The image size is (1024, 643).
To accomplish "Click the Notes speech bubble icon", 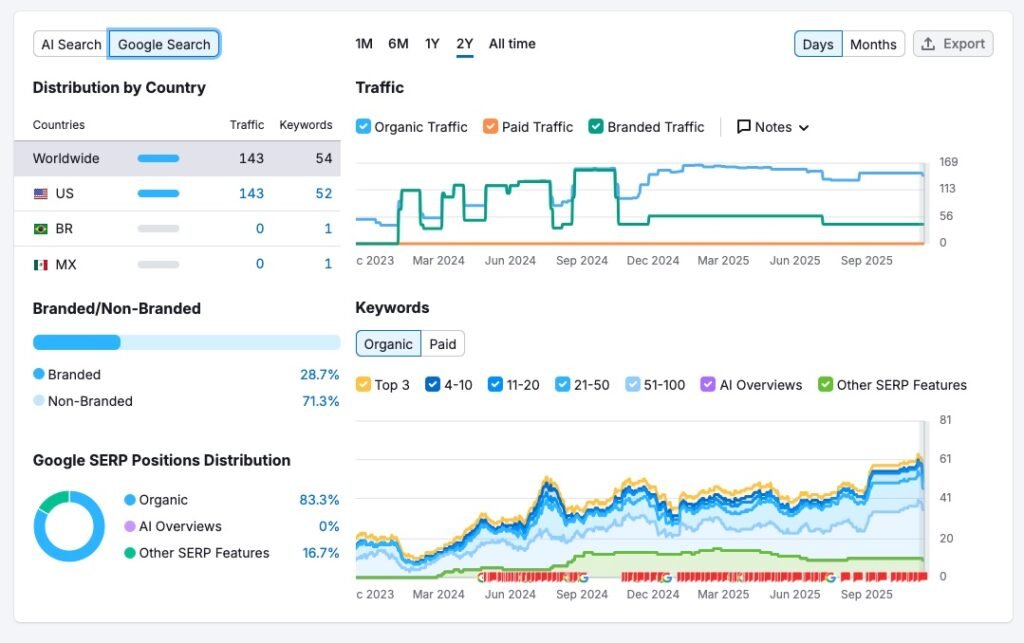I will 744,127.
